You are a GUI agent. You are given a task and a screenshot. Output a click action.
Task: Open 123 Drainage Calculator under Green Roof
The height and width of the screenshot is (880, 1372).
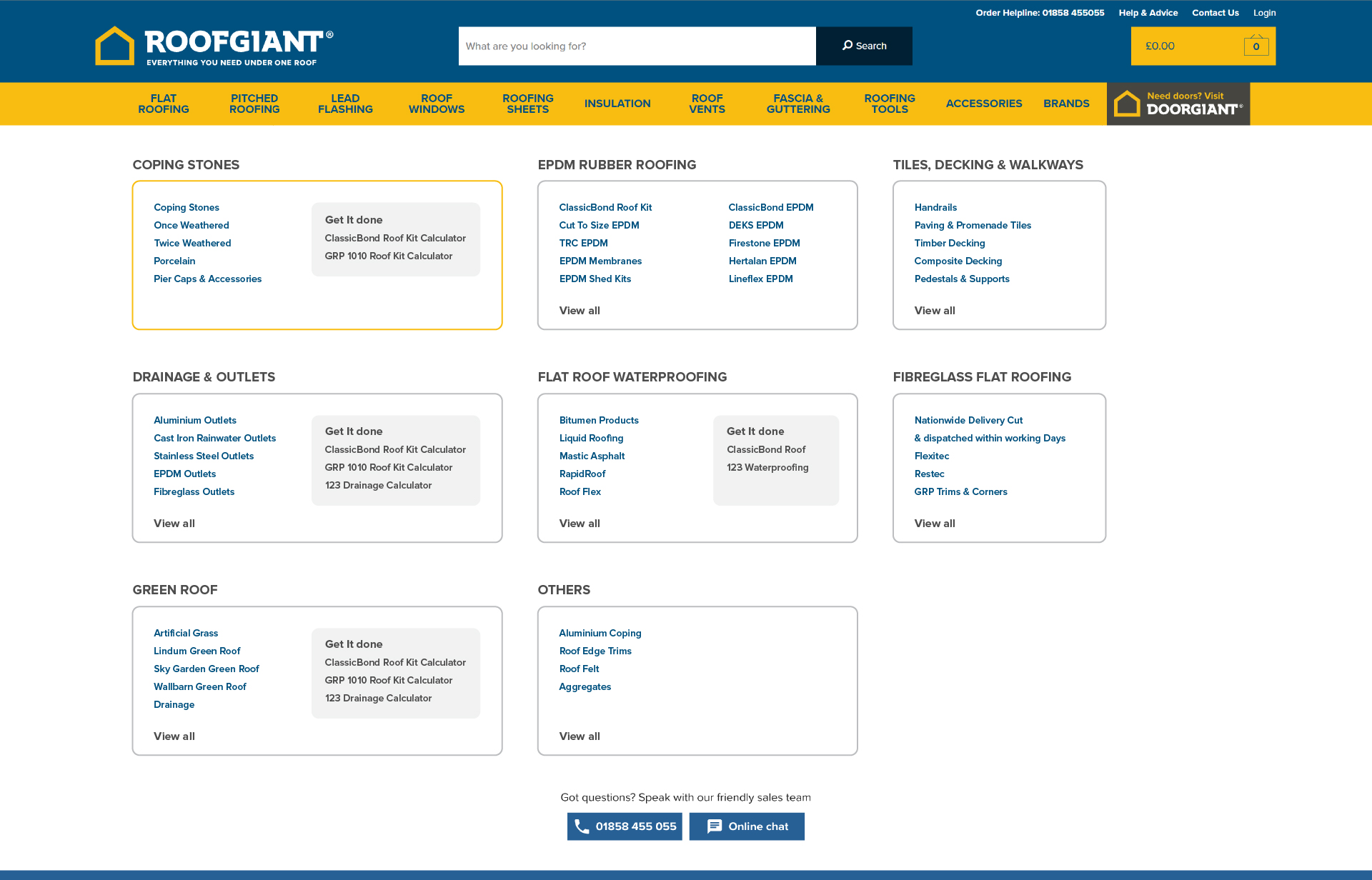(x=378, y=698)
